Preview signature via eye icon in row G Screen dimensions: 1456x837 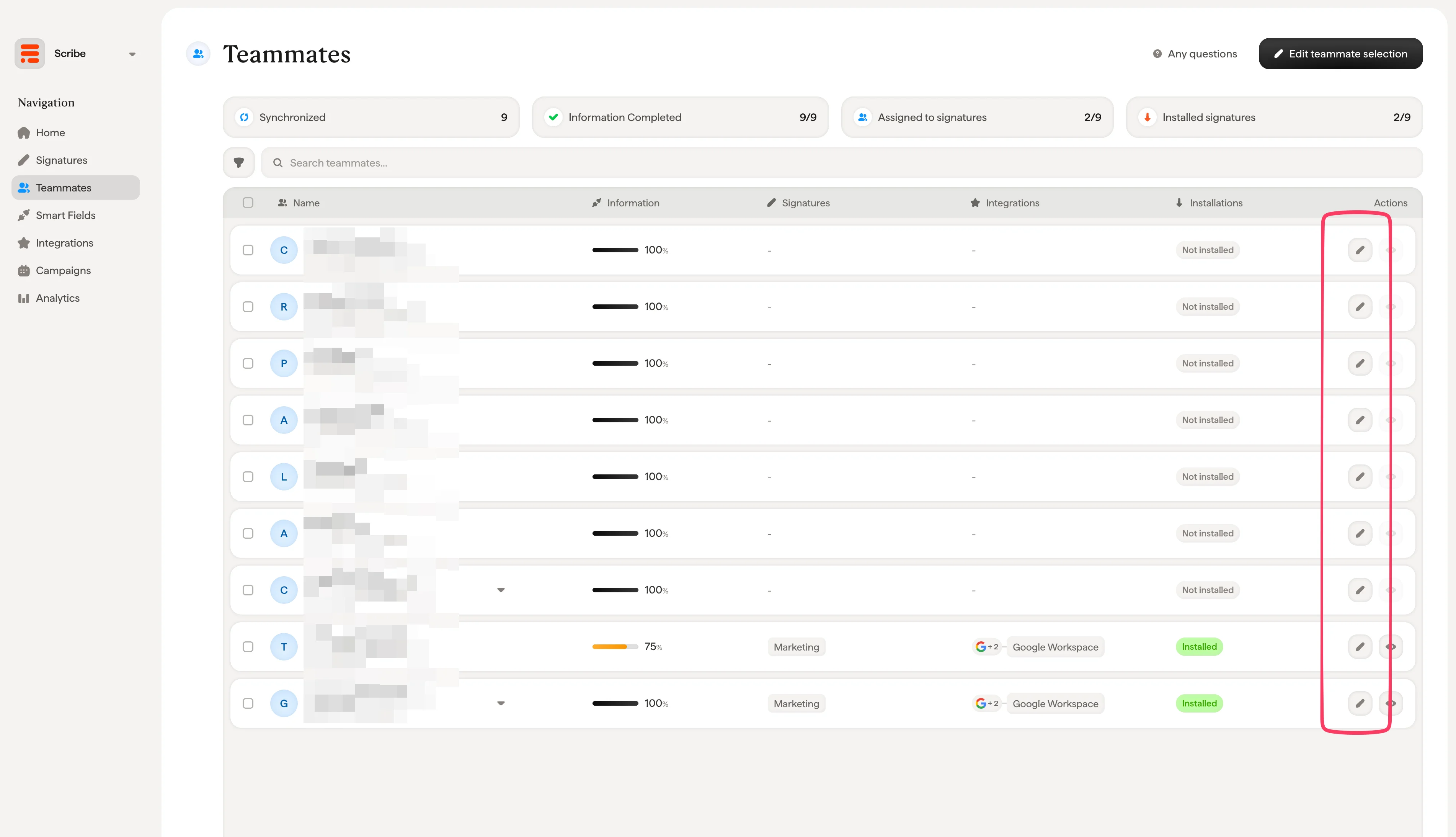click(x=1391, y=704)
